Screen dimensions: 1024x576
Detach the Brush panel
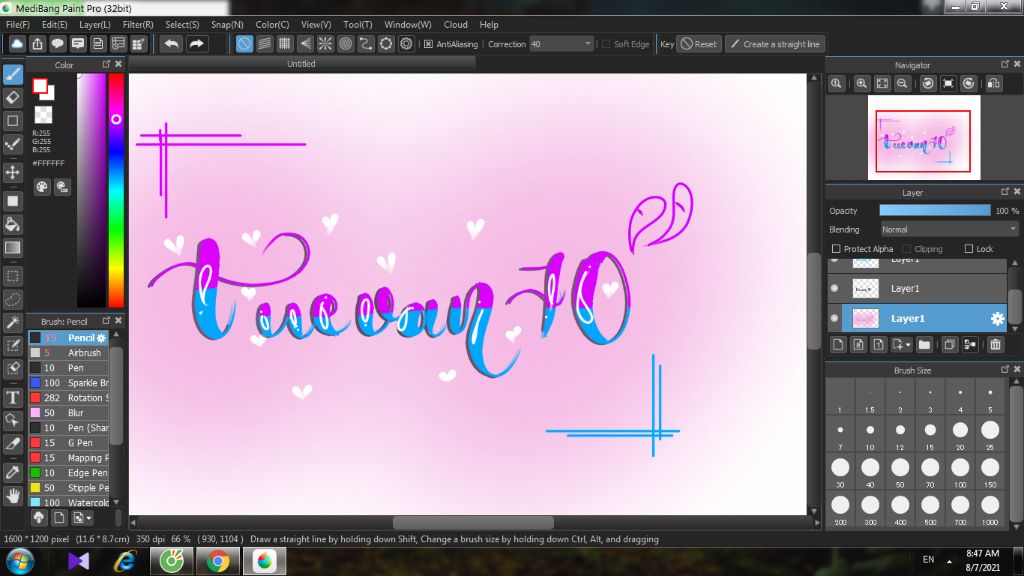106,321
